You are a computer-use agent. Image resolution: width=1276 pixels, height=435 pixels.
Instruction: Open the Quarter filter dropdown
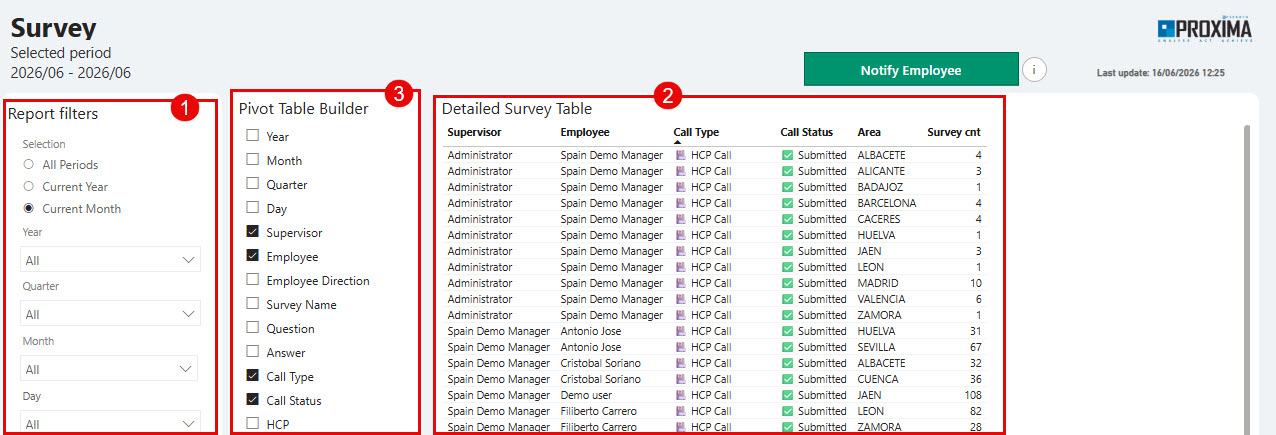tap(110, 314)
